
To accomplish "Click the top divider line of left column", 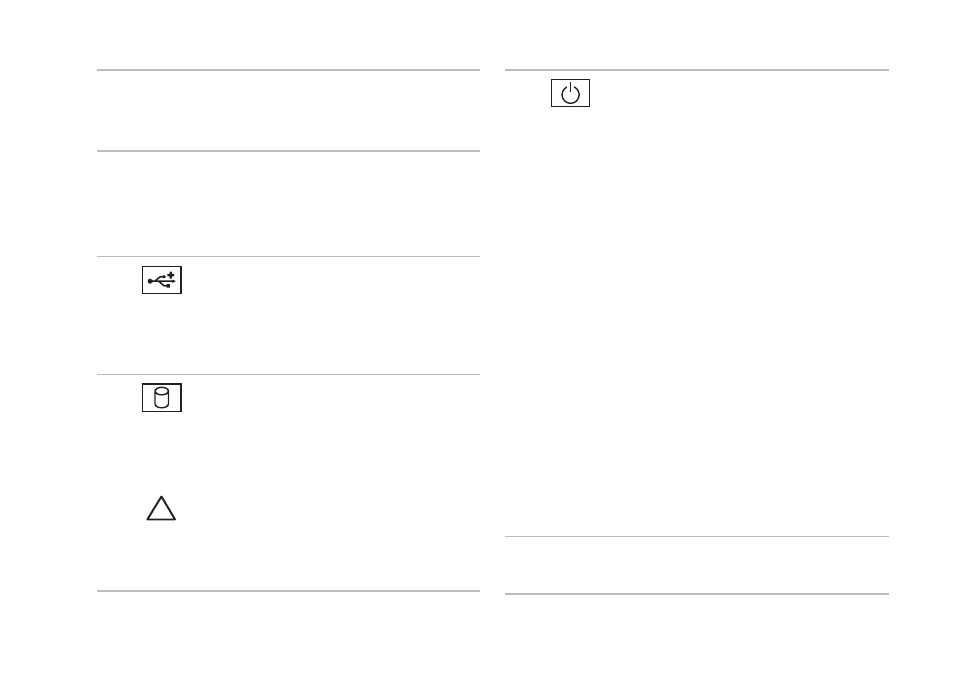I will [288, 70].
